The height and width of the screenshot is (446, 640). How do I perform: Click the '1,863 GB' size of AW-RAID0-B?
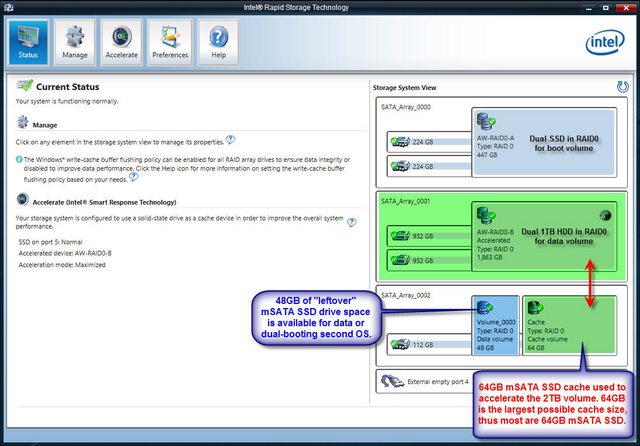click(490, 257)
